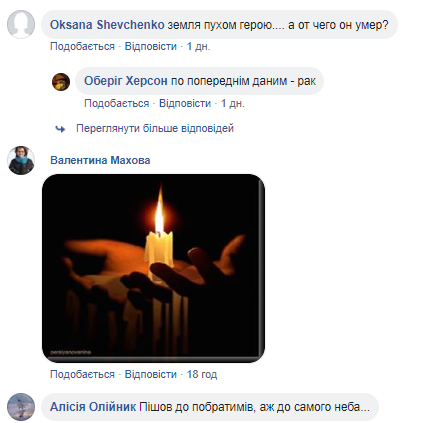
Task: Open Валентина Махова's profile picture
Action: click(x=21, y=160)
